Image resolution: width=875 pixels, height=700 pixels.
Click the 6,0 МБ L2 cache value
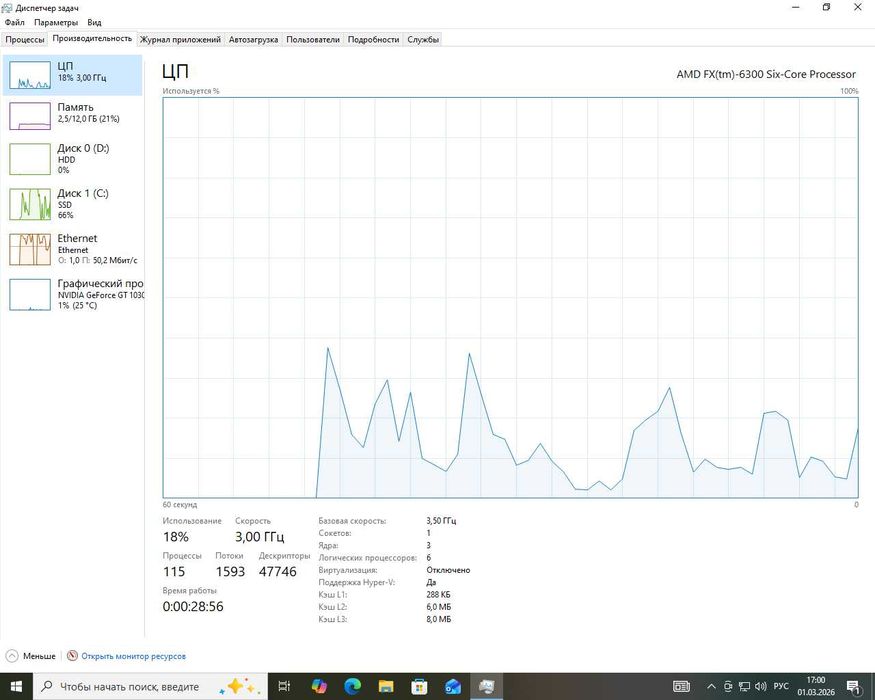pos(439,607)
